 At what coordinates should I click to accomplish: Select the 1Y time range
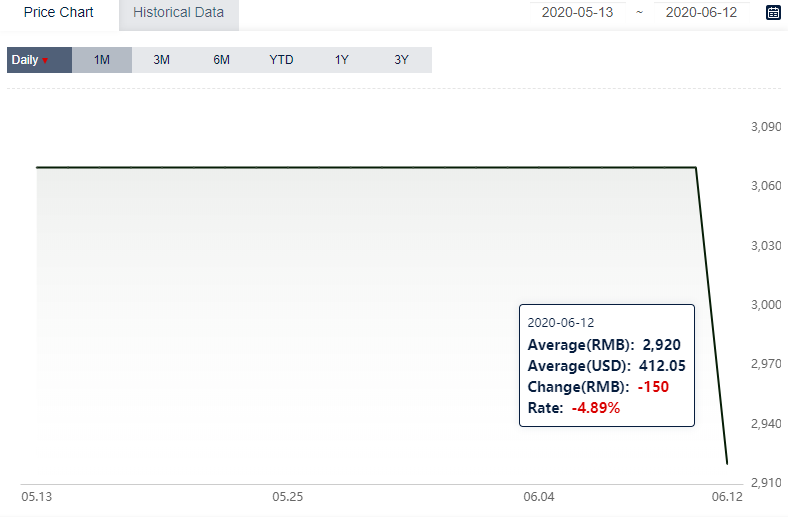click(342, 60)
